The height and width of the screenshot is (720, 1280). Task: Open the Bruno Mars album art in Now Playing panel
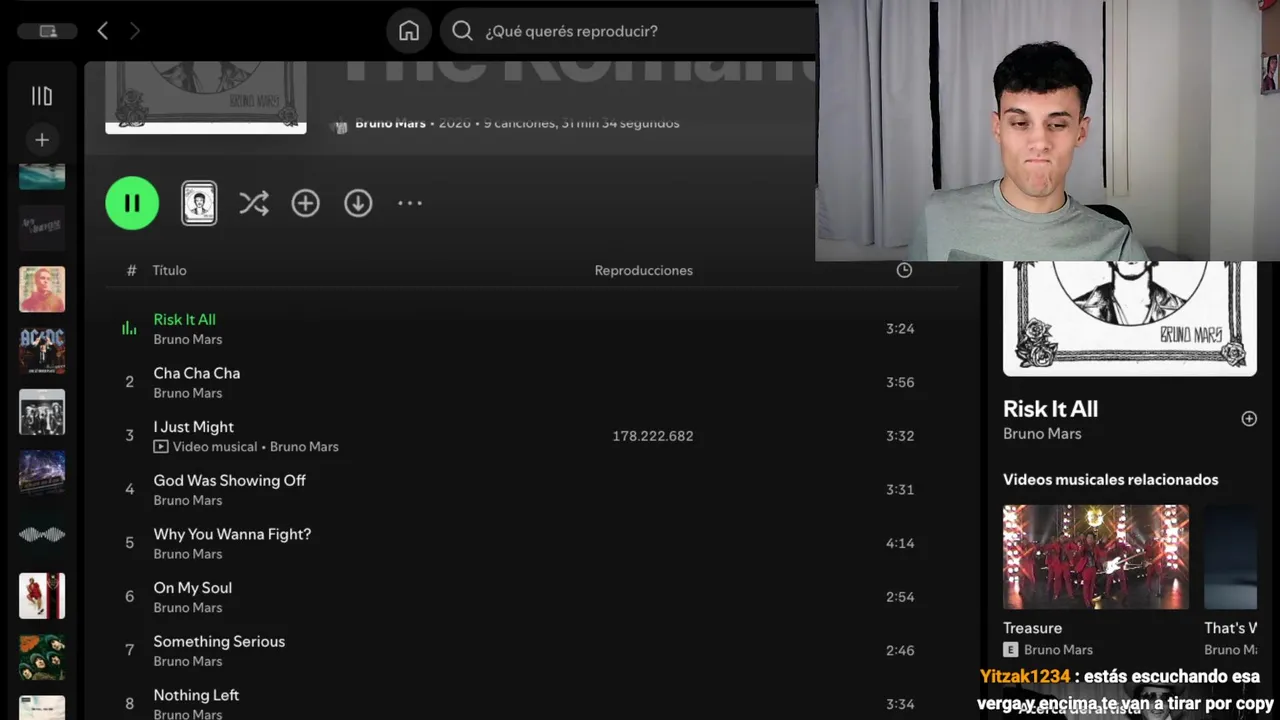[x=1130, y=318]
